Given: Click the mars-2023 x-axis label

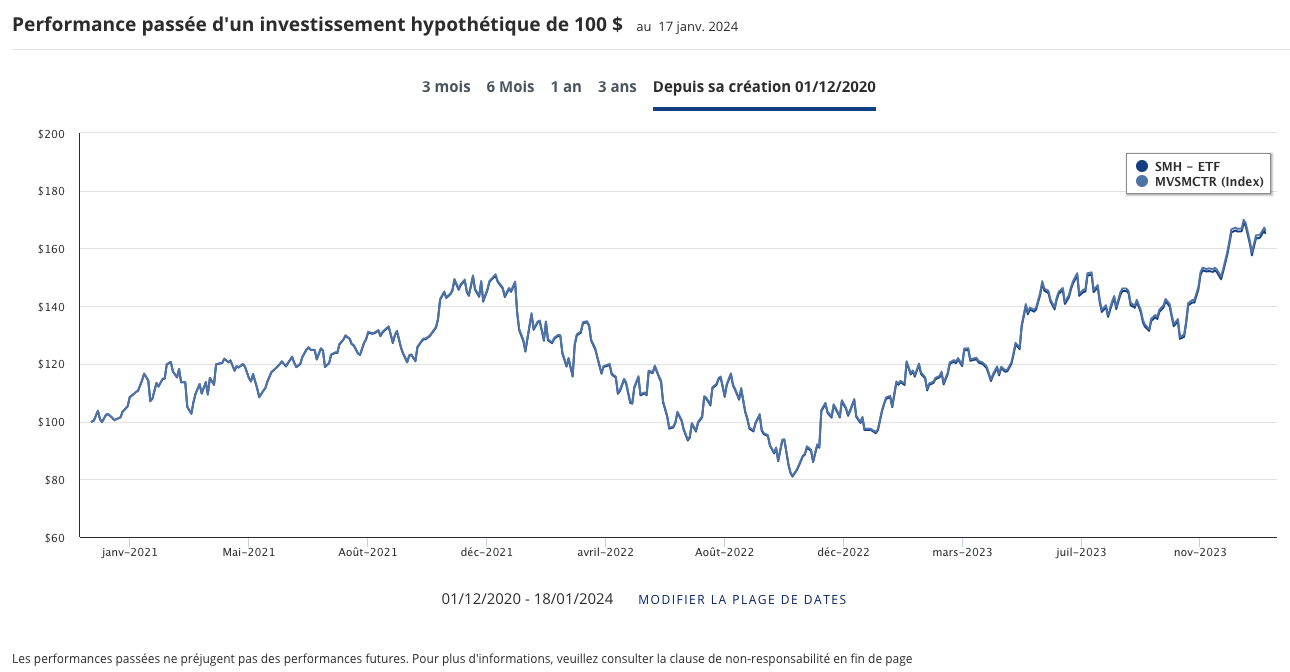Looking at the screenshot, I should 962,551.
